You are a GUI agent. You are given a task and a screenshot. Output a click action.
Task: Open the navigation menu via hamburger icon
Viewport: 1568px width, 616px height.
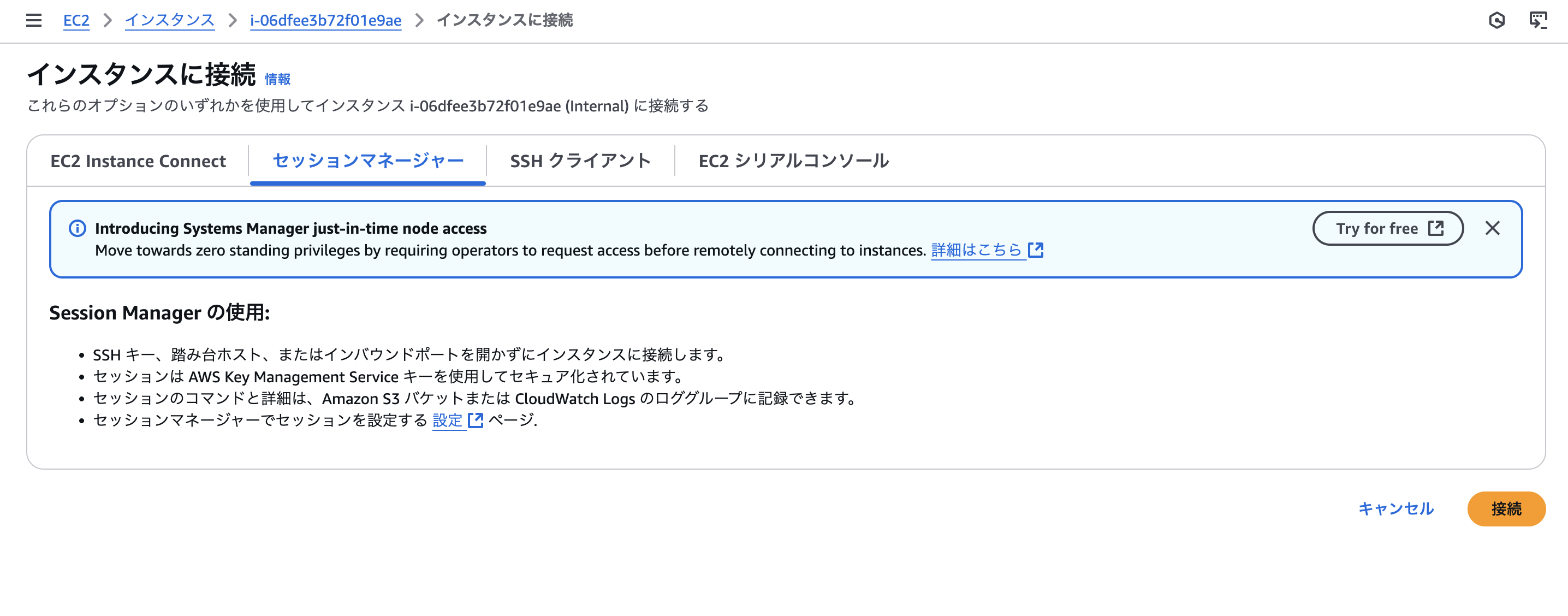tap(33, 20)
